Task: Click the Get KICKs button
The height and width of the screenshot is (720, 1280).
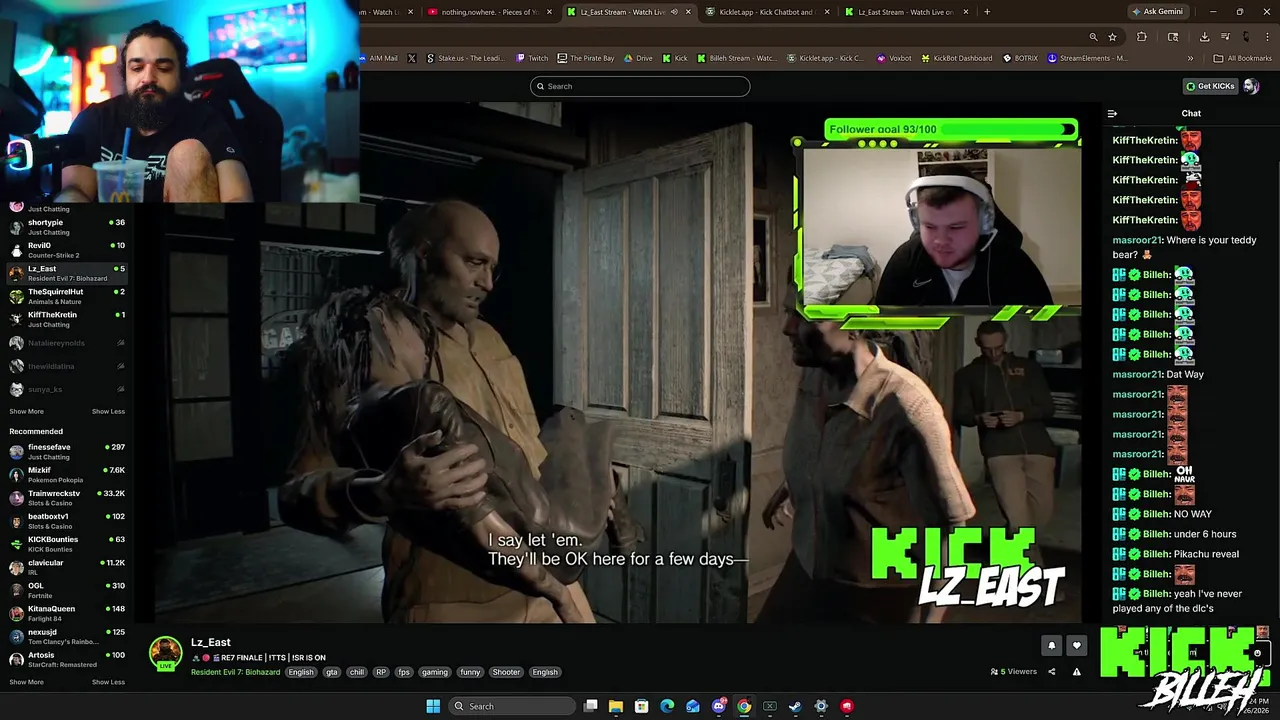Action: [1210, 86]
